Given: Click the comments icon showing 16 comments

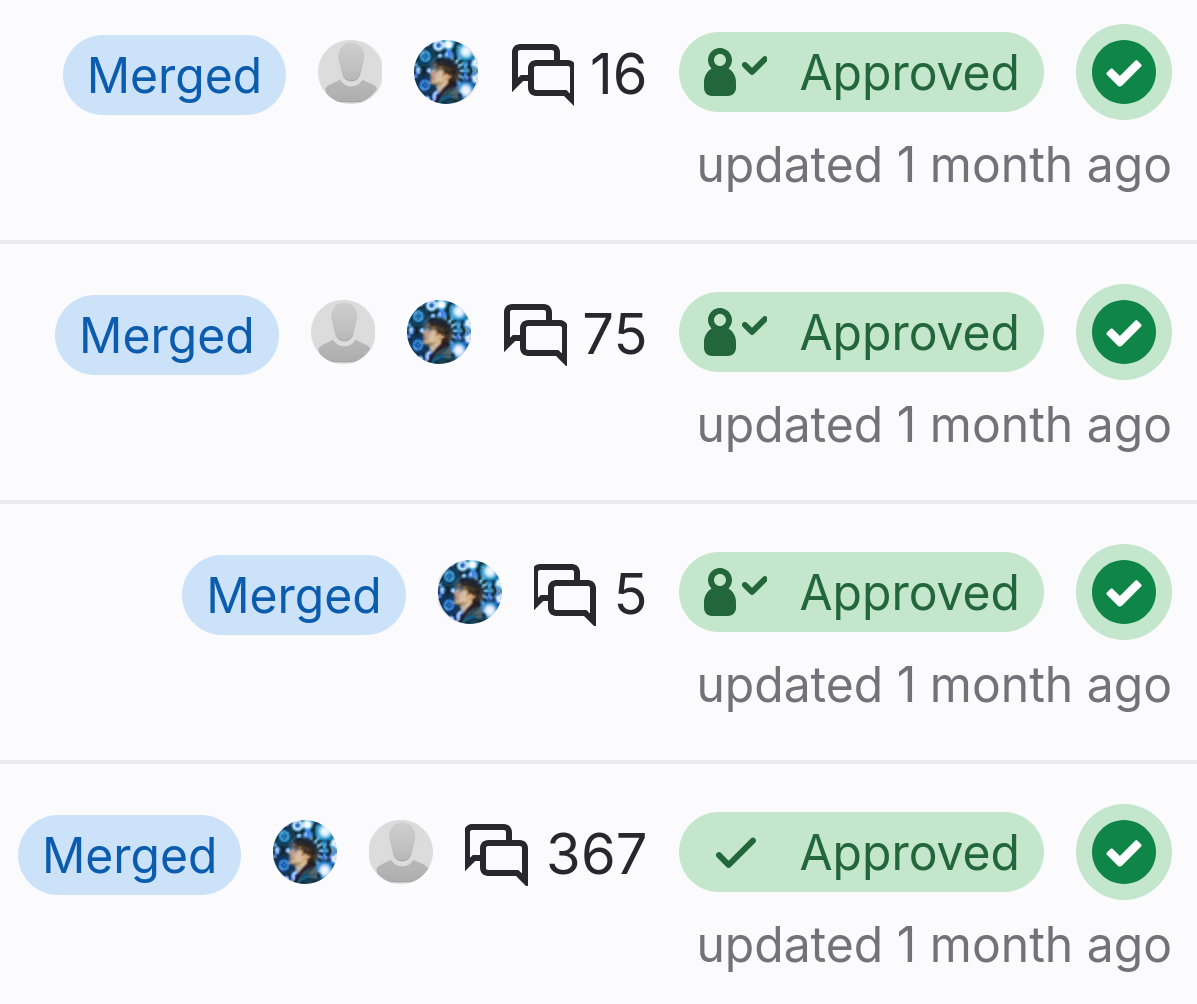Looking at the screenshot, I should pos(543,74).
